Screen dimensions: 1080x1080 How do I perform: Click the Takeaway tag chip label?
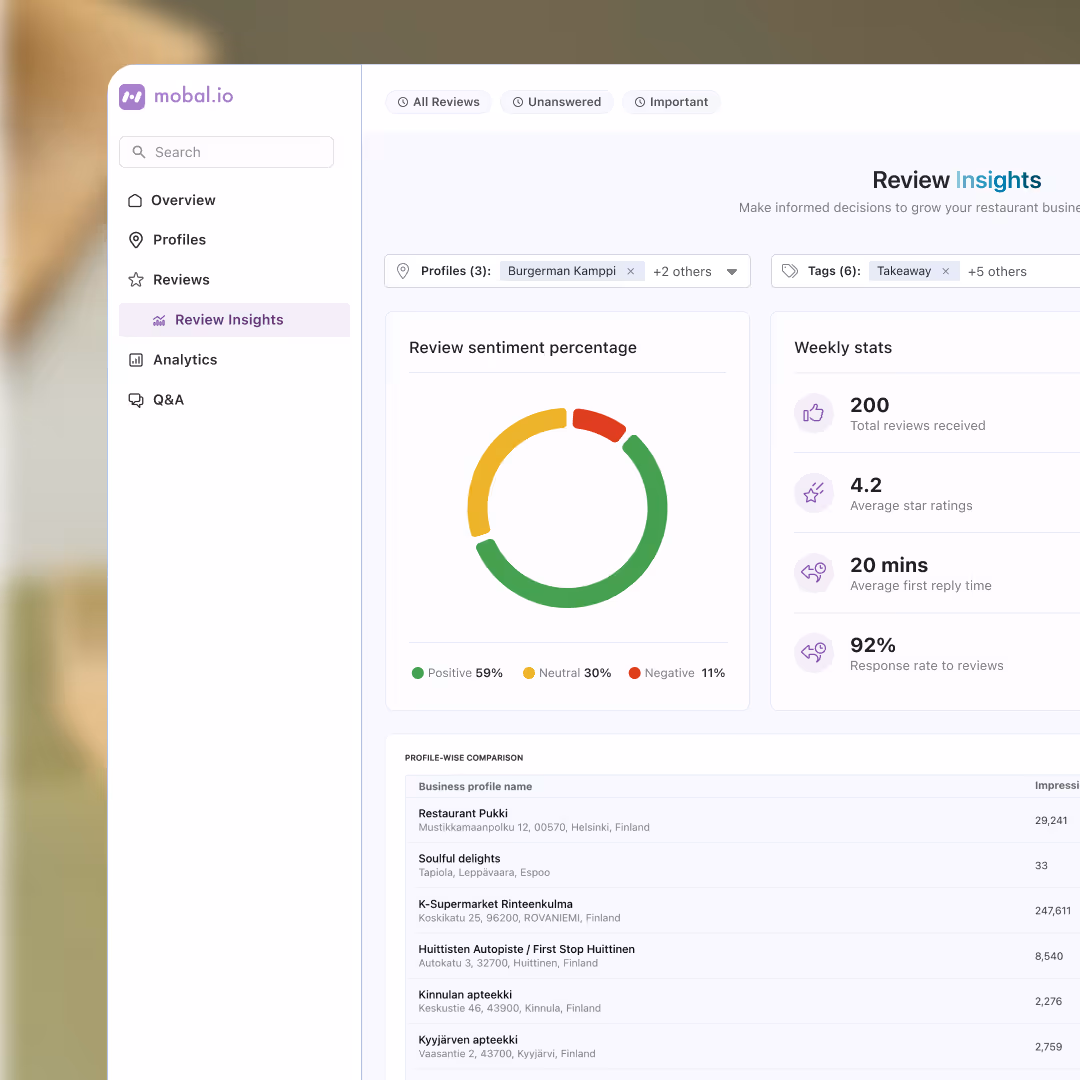(904, 271)
